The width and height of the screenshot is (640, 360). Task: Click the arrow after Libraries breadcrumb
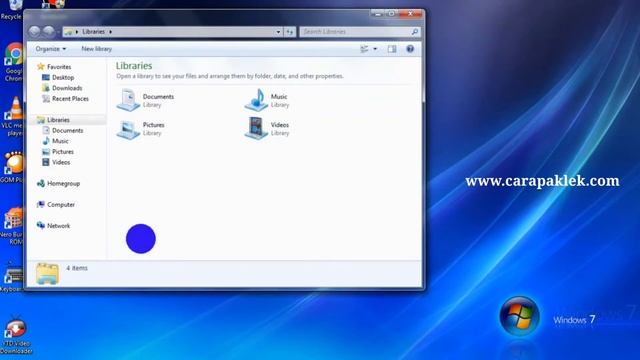[x=111, y=32]
